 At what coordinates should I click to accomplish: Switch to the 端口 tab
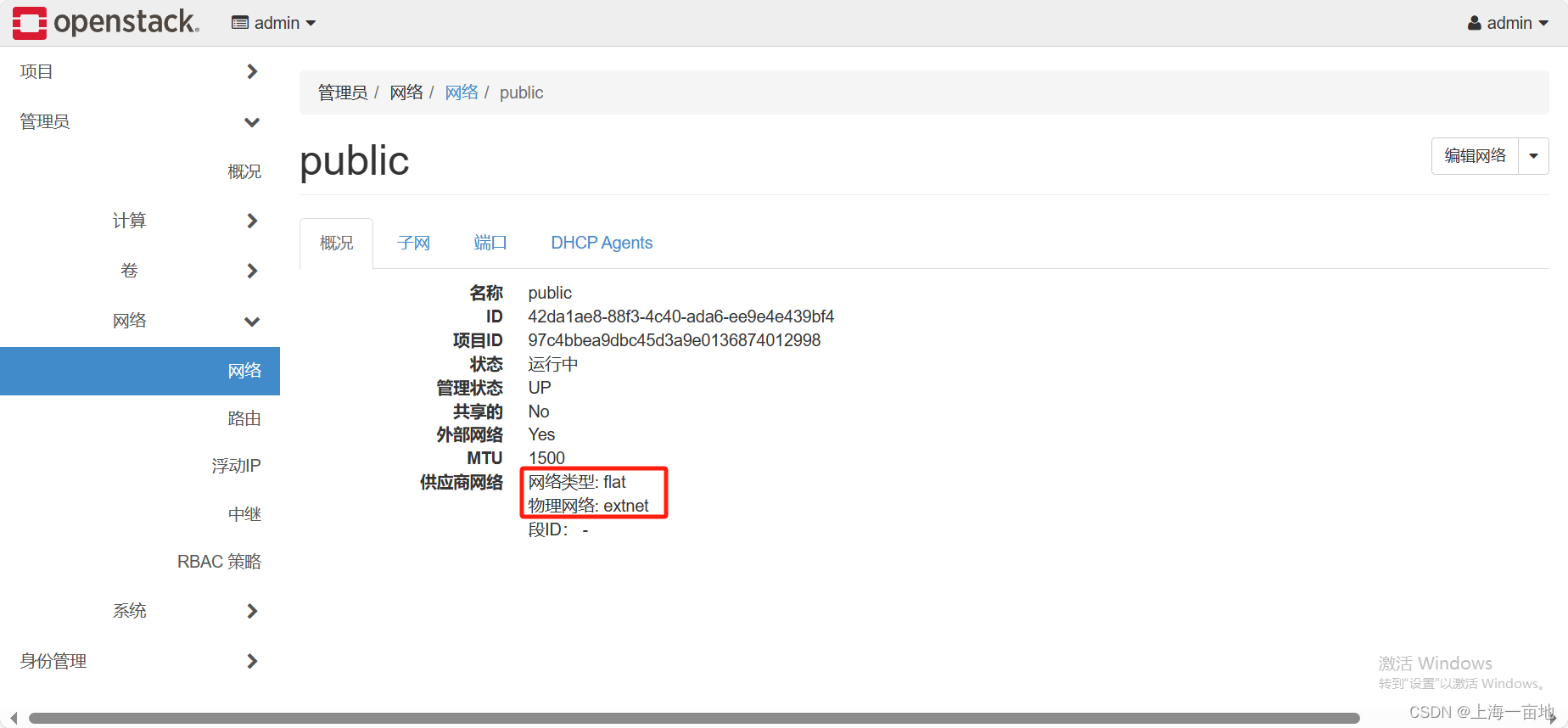[x=490, y=243]
